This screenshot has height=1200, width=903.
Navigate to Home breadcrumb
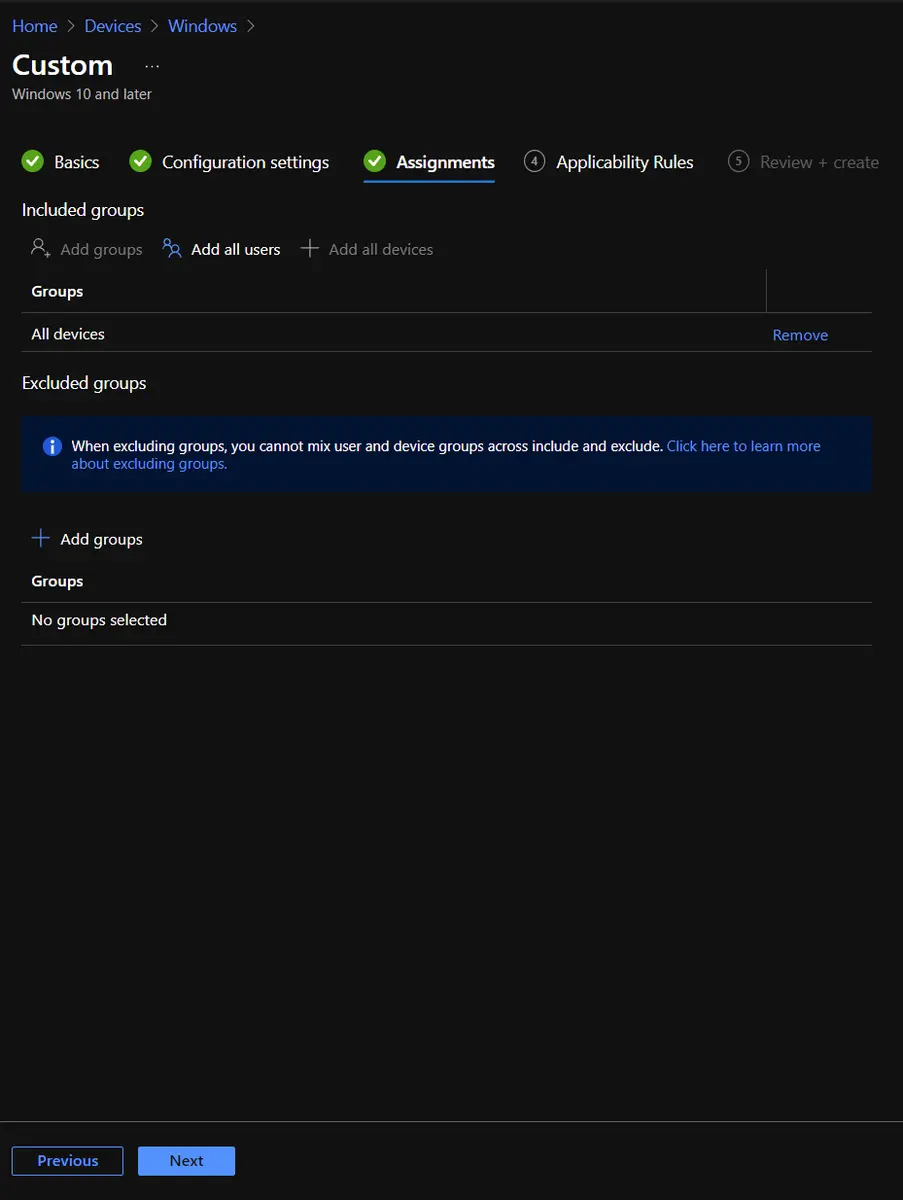[34, 26]
